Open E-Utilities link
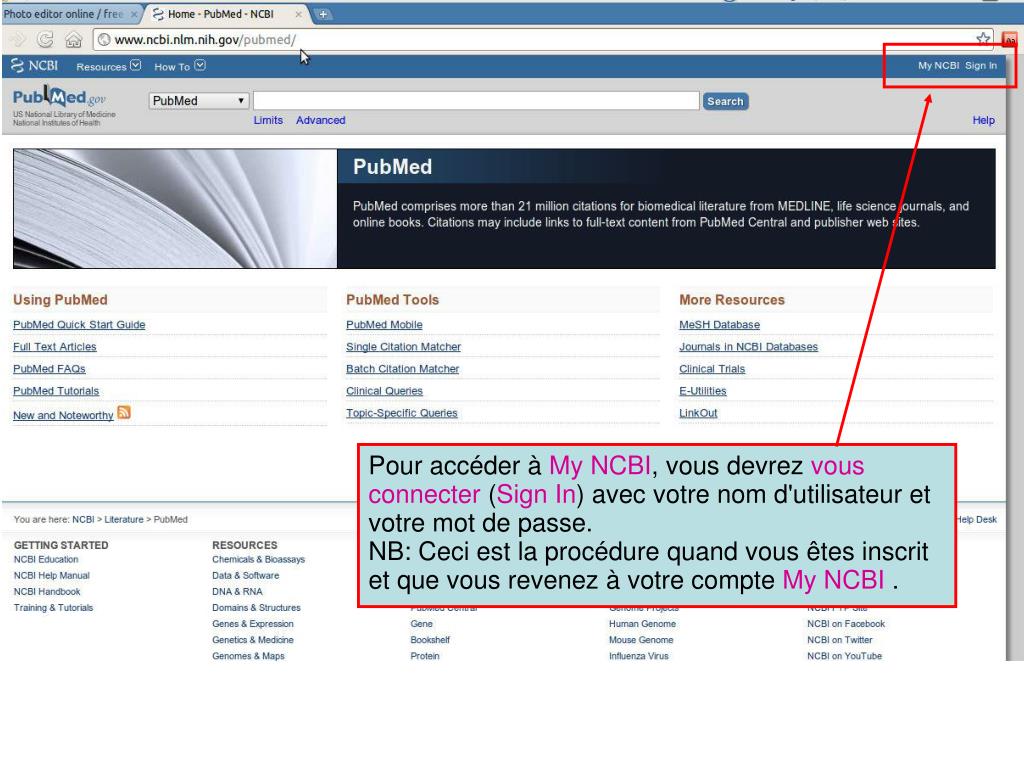 703,391
